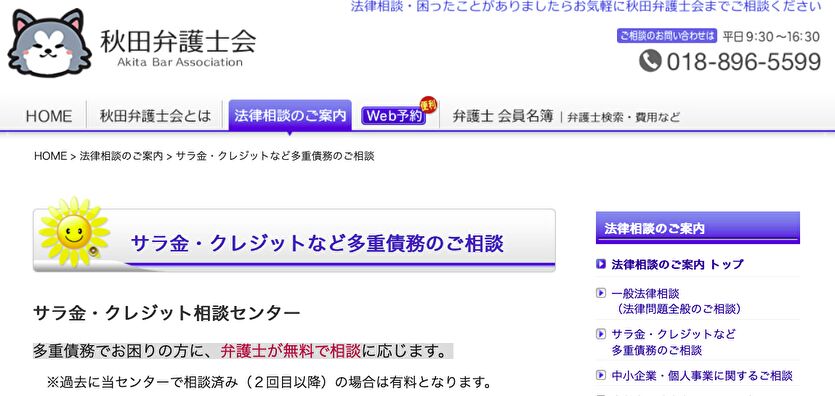Screen dimensions: 835x396
Task: Click arrow icon beside 一般法律相談
Action: (x=601, y=293)
